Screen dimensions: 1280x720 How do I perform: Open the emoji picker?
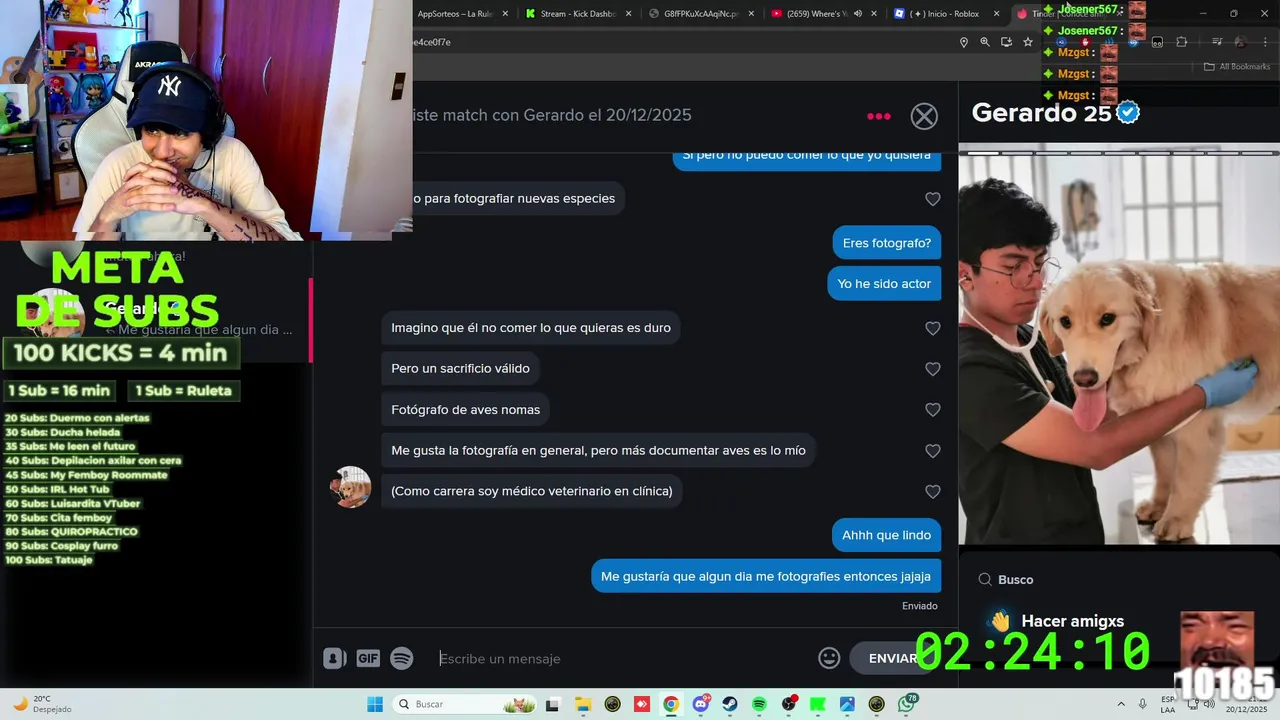(x=829, y=658)
